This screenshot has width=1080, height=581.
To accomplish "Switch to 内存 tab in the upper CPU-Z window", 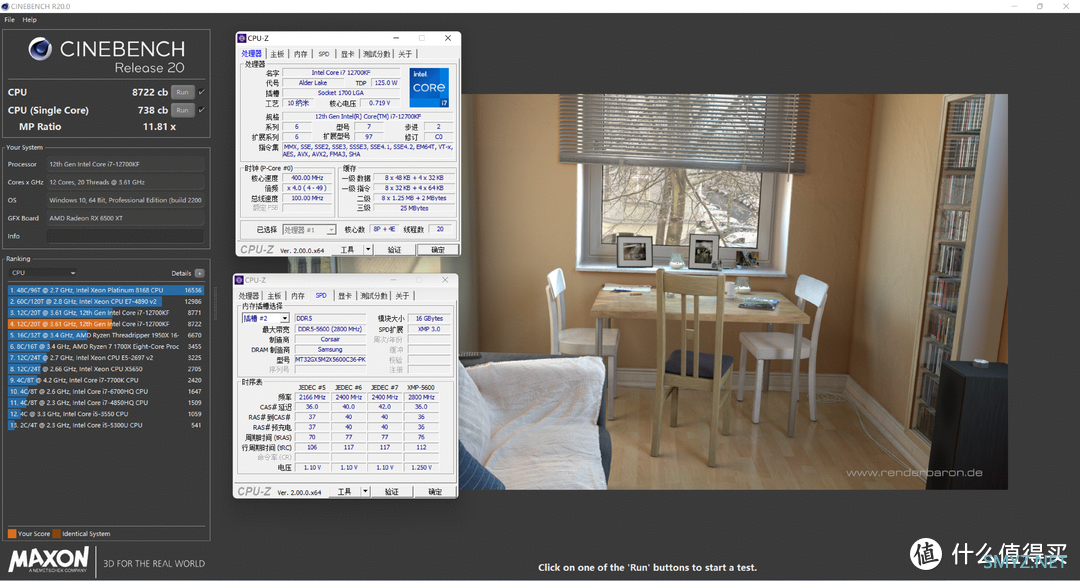I will [301, 54].
